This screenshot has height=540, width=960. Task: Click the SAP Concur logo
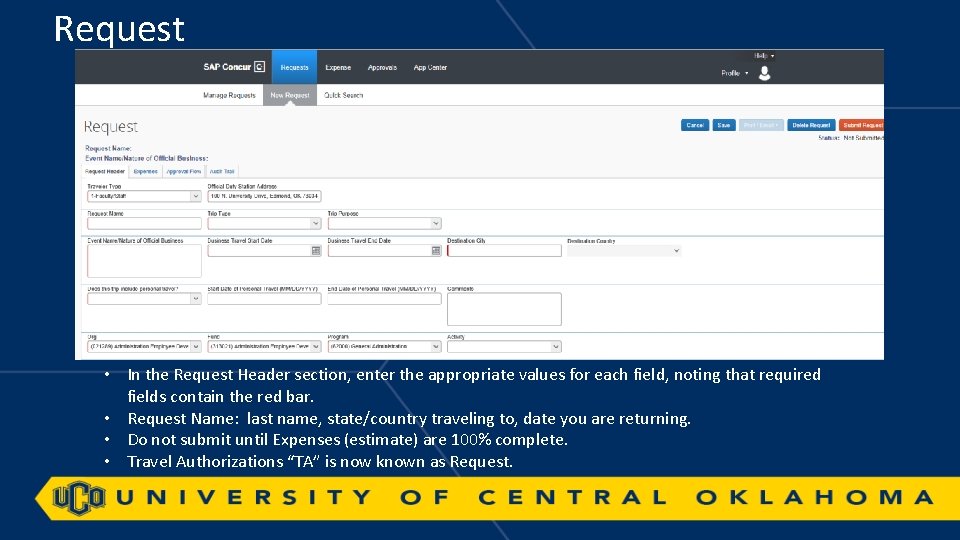(x=234, y=67)
